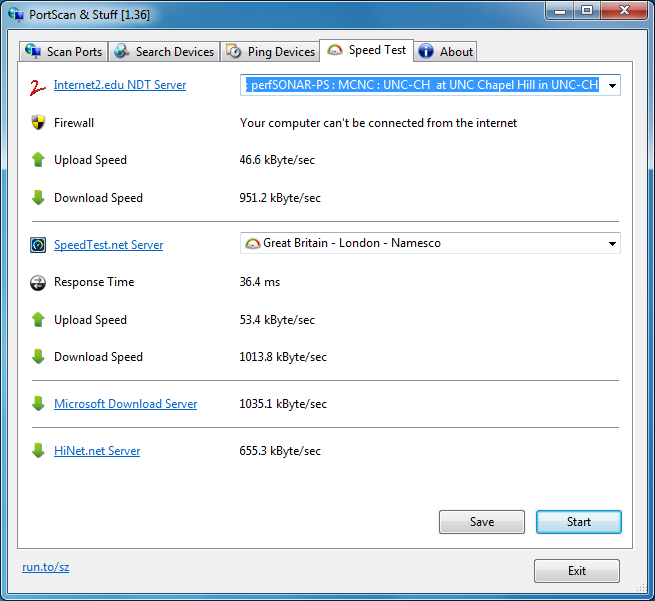Click the PortScan app icon in title bar
The width and height of the screenshot is (655, 601).
pyautogui.click(x=16, y=15)
